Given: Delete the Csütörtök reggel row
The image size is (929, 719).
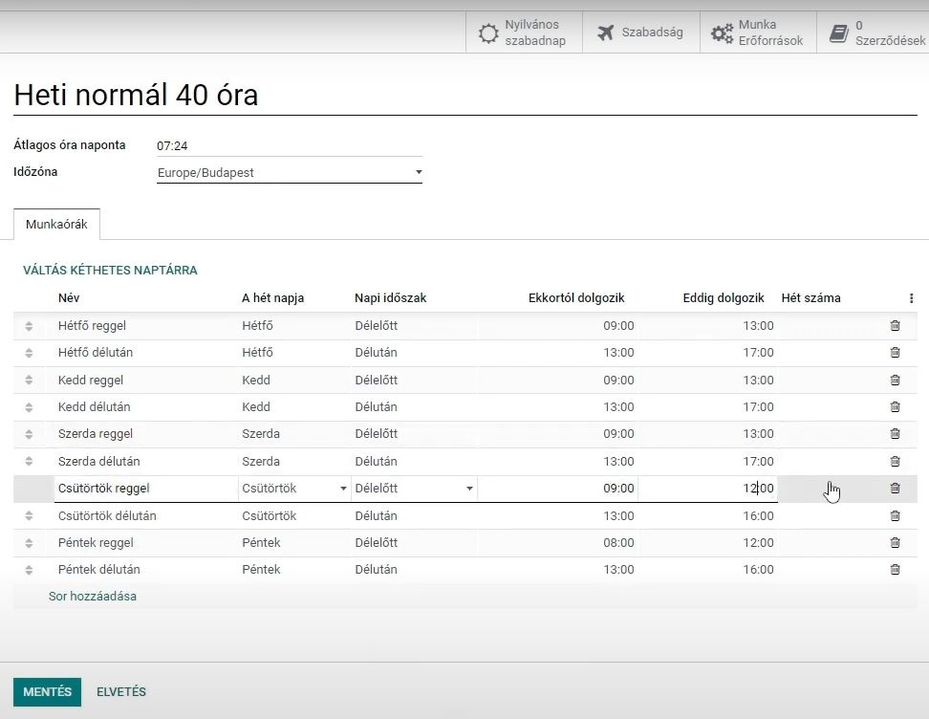Looking at the screenshot, I should pyautogui.click(x=894, y=489).
